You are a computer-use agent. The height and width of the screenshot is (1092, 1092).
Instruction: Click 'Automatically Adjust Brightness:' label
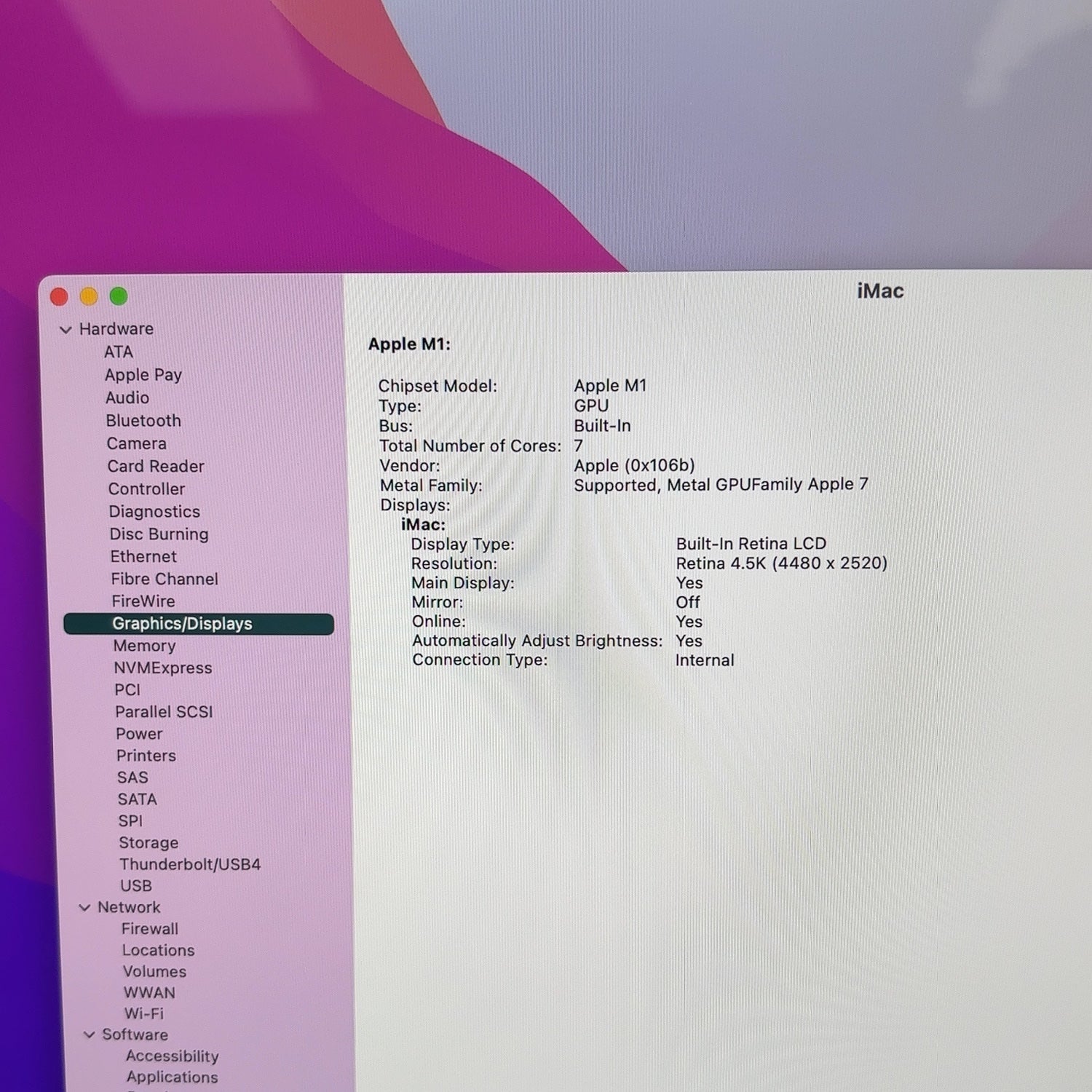click(x=537, y=641)
